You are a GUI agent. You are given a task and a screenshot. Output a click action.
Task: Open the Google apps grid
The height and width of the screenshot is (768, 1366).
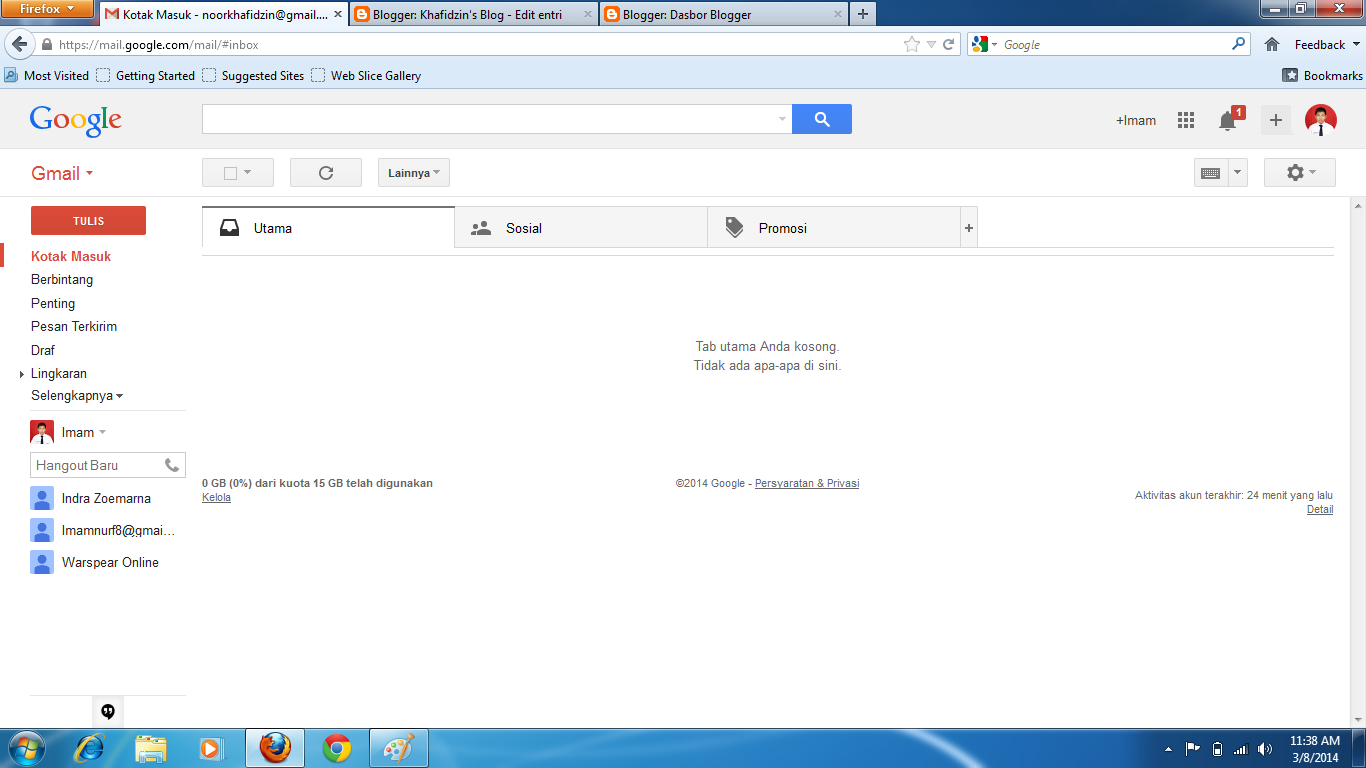1186,120
